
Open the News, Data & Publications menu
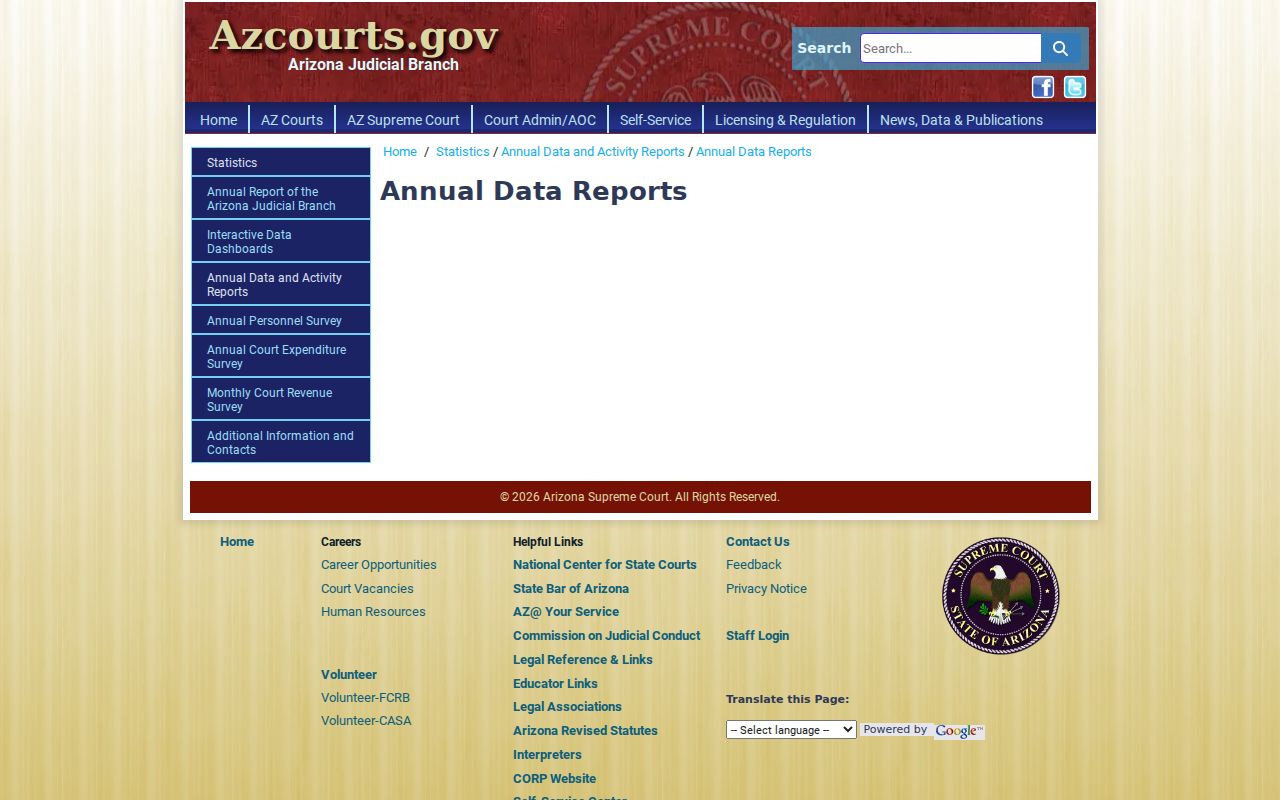click(961, 120)
